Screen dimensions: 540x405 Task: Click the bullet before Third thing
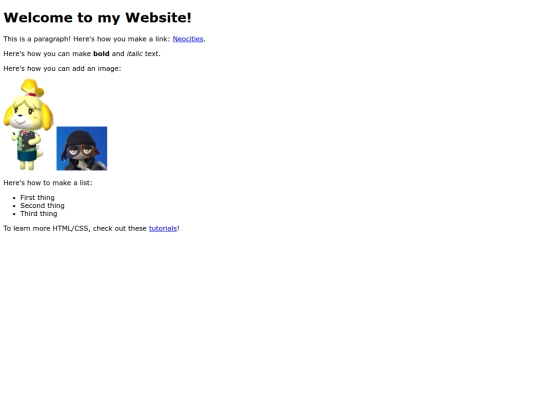click(x=14, y=214)
